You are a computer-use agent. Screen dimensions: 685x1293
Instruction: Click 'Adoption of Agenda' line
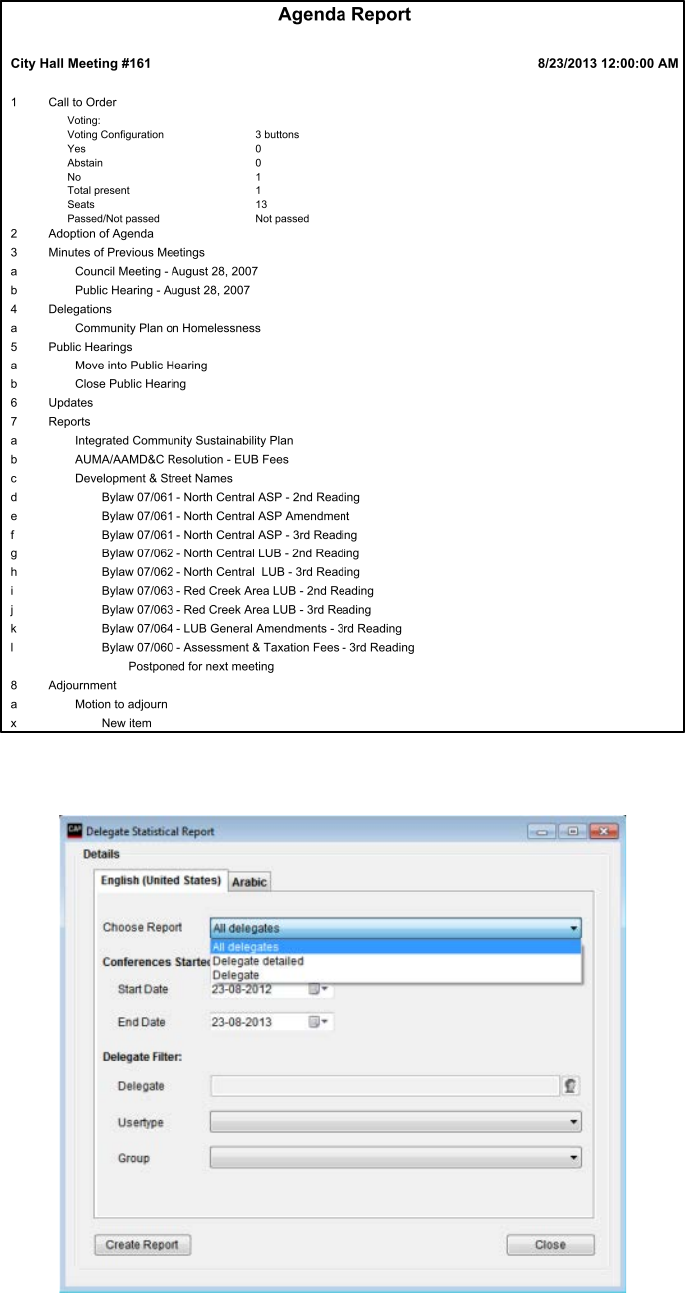tap(101, 234)
